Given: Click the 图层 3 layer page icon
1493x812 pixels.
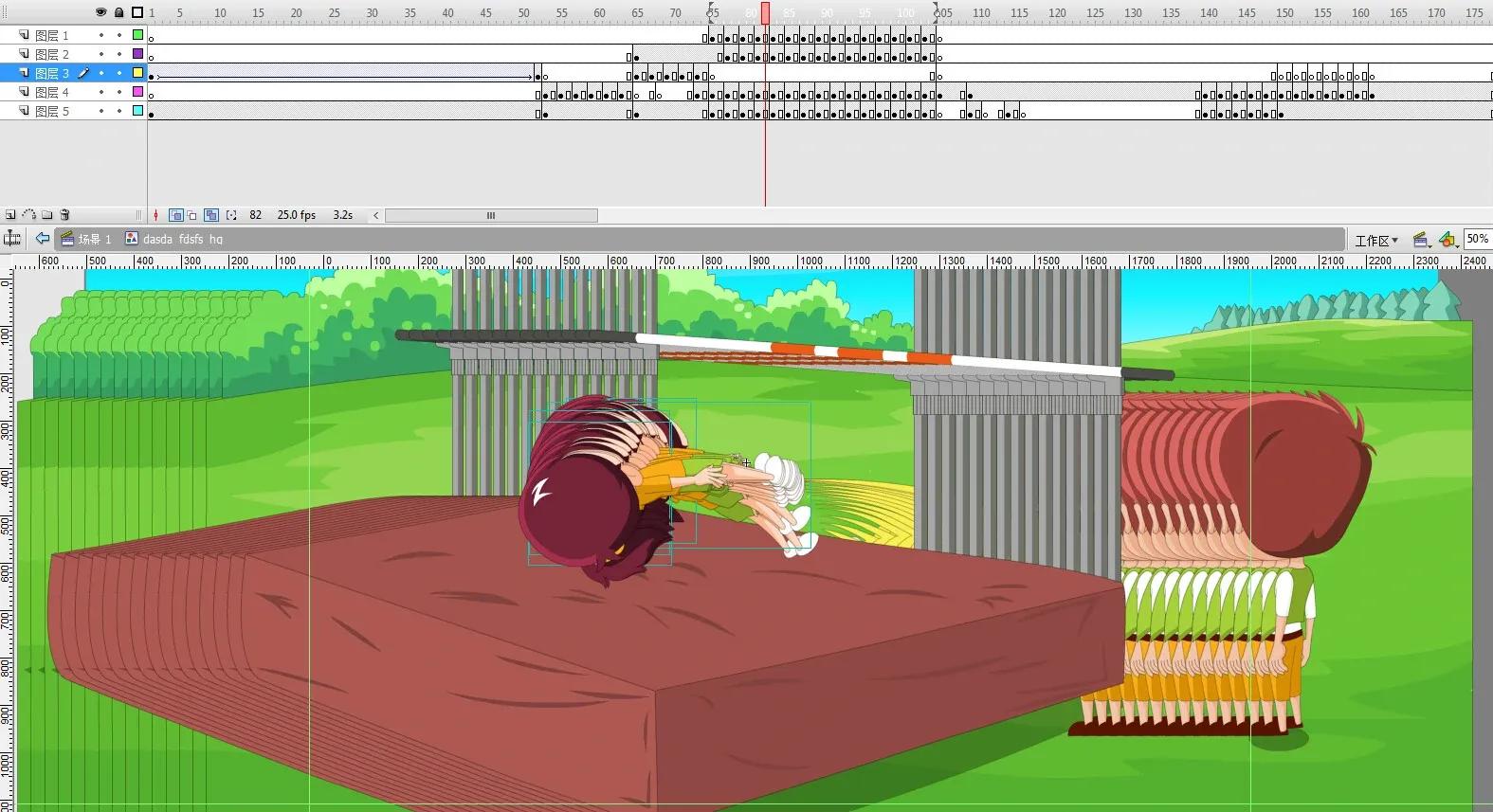Looking at the screenshot, I should coord(25,73).
